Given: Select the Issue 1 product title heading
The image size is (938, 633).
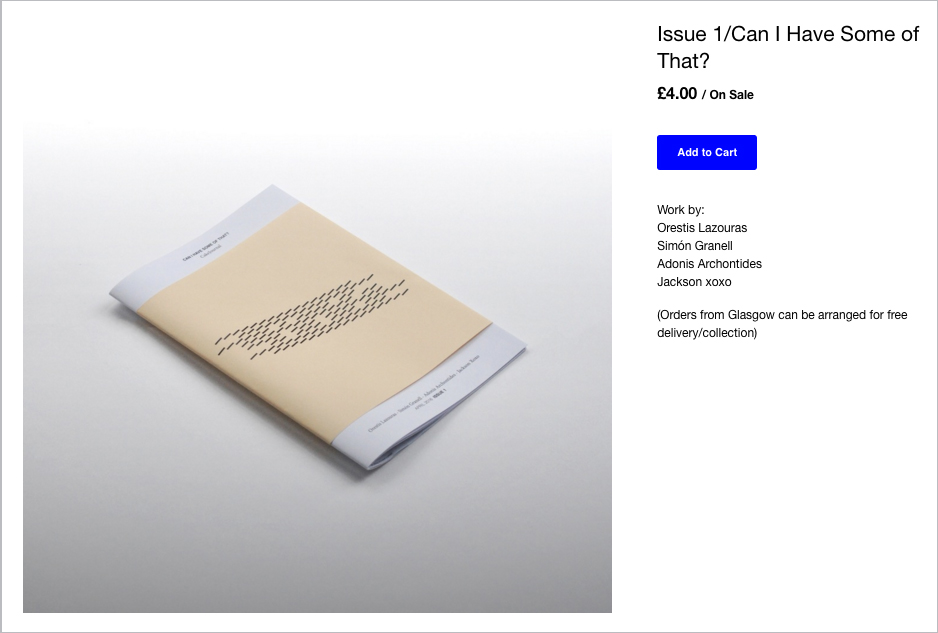Looking at the screenshot, I should coord(788,47).
